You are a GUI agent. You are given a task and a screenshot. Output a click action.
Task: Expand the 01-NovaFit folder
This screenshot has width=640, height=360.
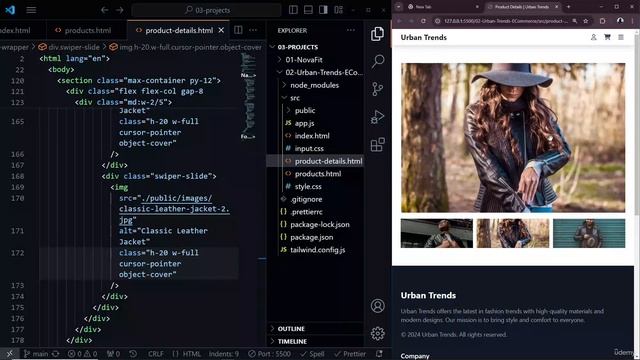click(303, 60)
